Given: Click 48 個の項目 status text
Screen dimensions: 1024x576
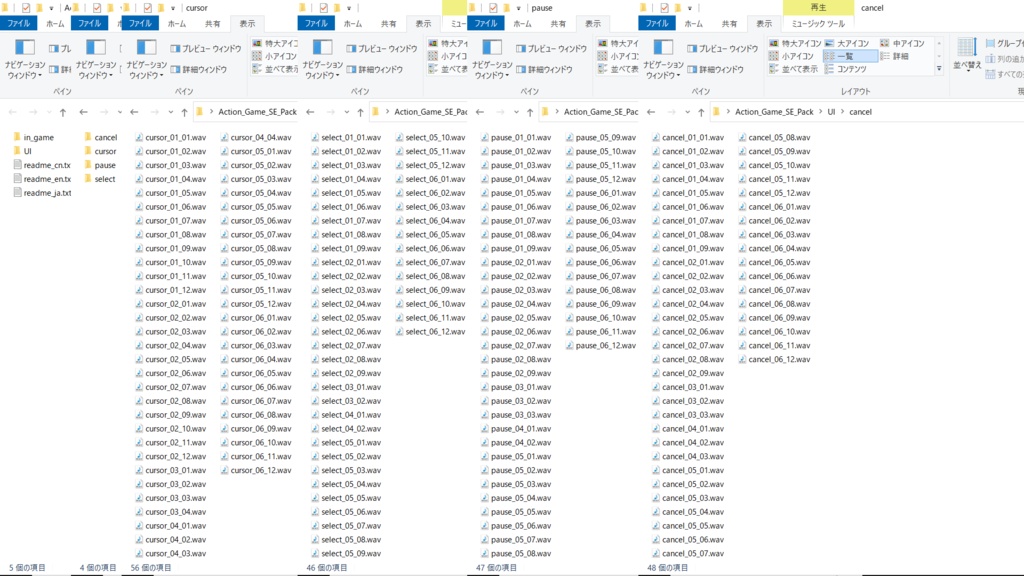Looking at the screenshot, I should pos(667,568).
